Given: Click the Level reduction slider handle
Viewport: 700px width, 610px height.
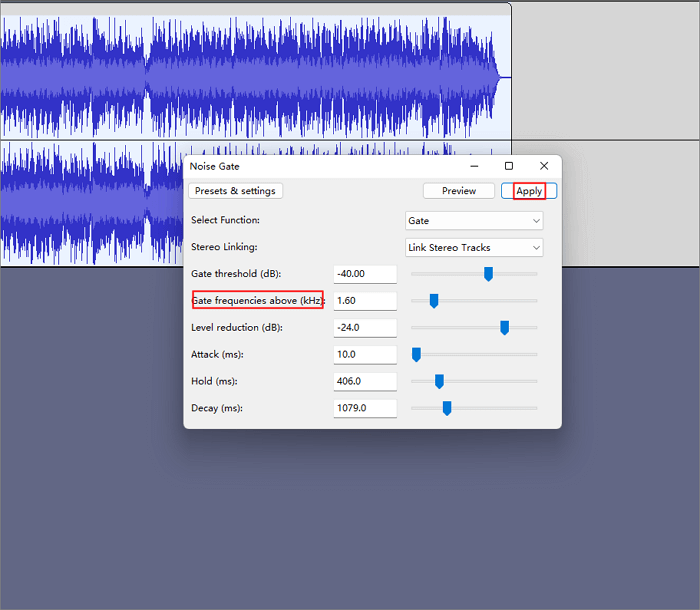Looking at the screenshot, I should click(504, 327).
